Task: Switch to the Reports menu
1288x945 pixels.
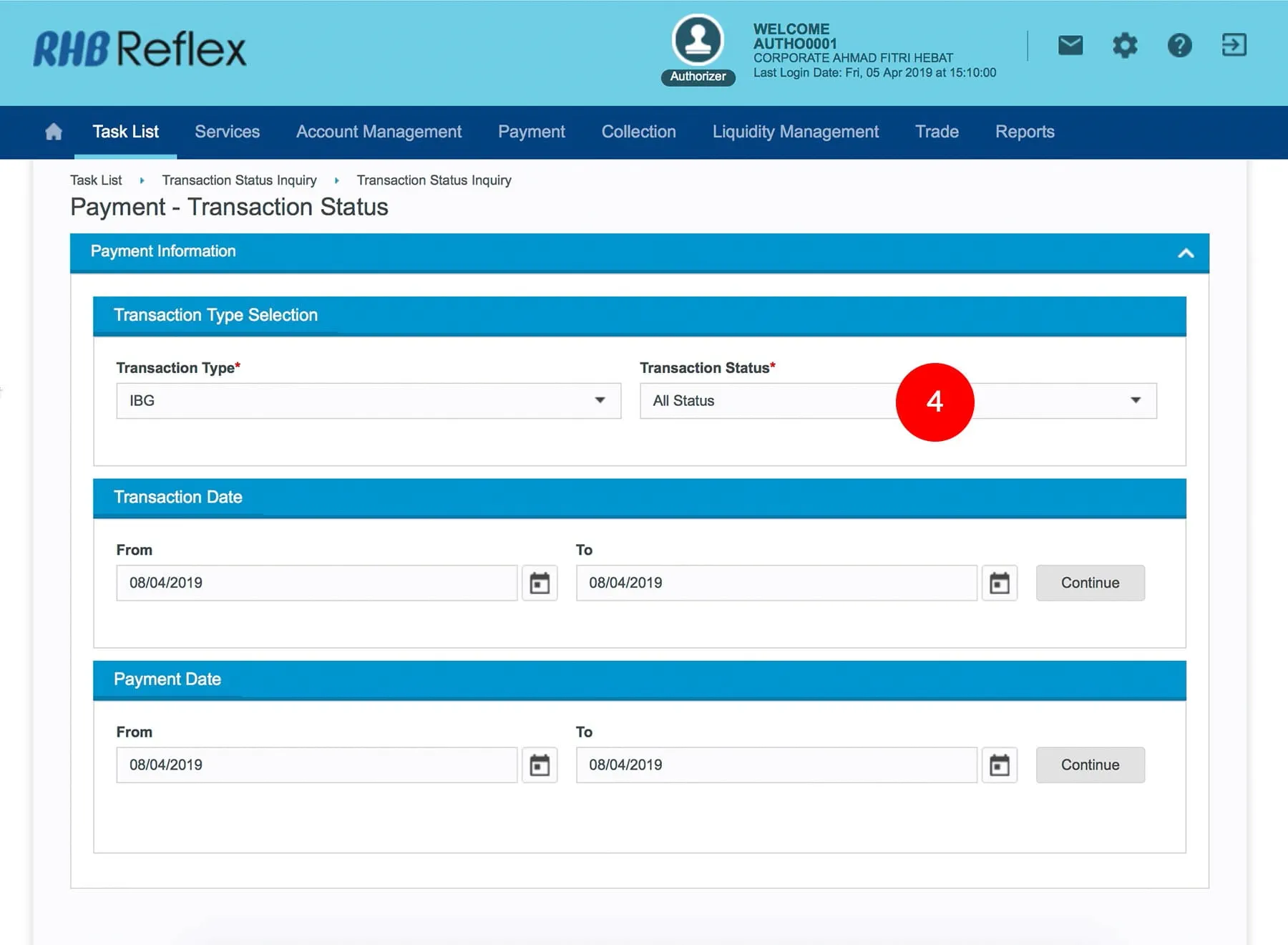Action: pos(1024,132)
